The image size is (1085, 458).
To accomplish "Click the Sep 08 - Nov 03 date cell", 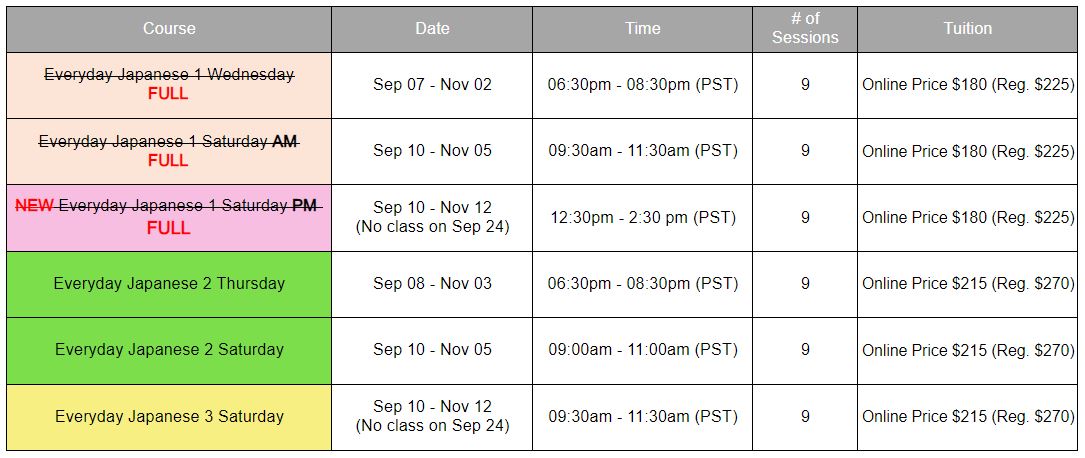I will pos(432,284).
